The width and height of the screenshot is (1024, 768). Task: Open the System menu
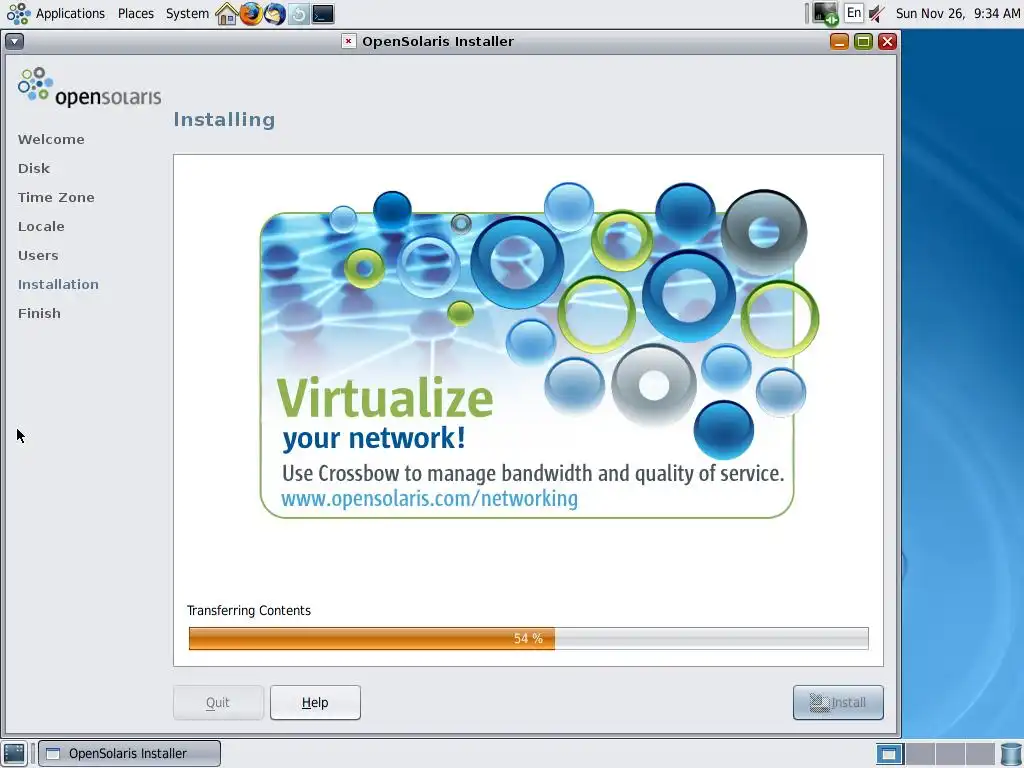pyautogui.click(x=187, y=14)
